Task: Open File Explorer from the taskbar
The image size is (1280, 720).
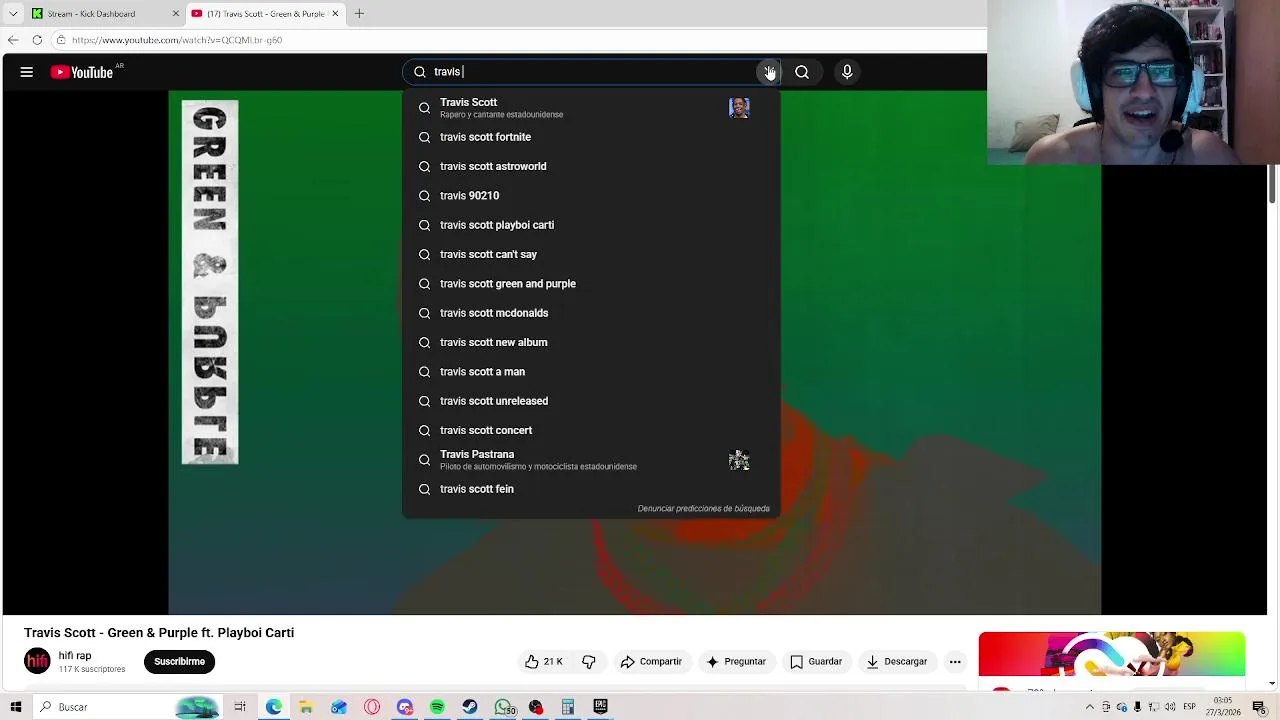Action: point(306,707)
